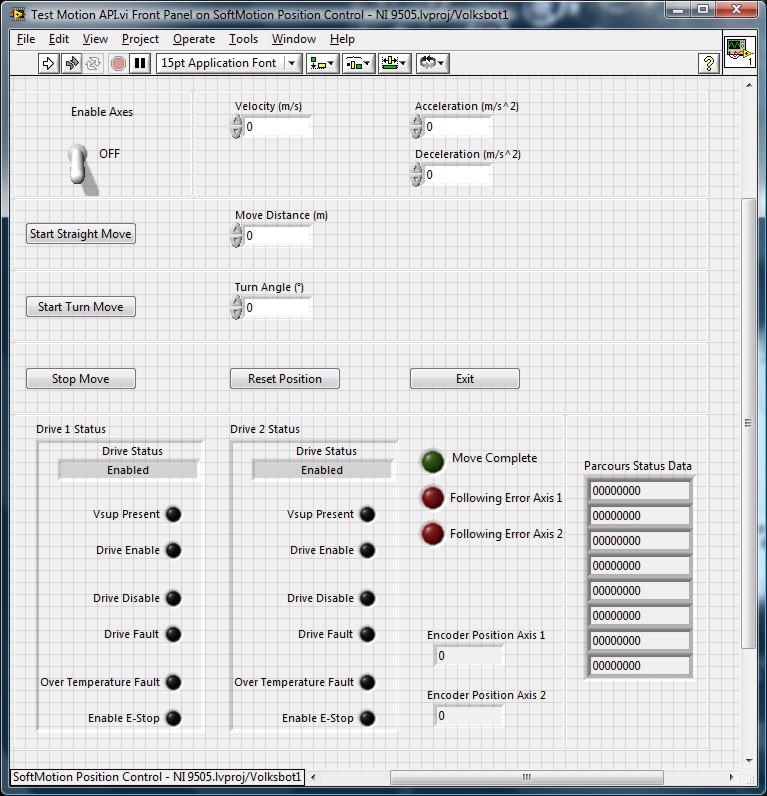
Task: Open the Reorder dropdown
Action: pos(431,63)
